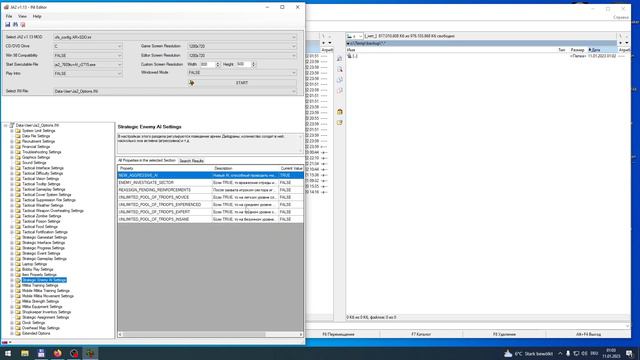Open the CD/DVD Drive dropdown
The height and width of the screenshot is (360, 640).
coord(87,46)
